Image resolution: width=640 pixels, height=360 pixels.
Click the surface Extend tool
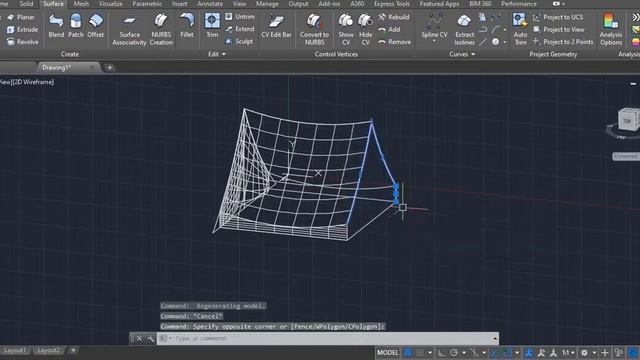pos(240,29)
